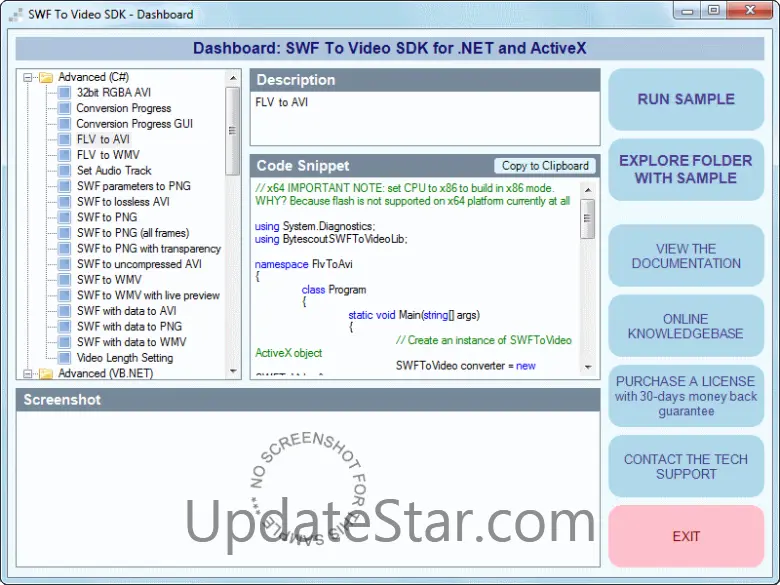Collapse the Advanced (C#) tree node
The height and width of the screenshot is (585, 780).
[x=28, y=77]
